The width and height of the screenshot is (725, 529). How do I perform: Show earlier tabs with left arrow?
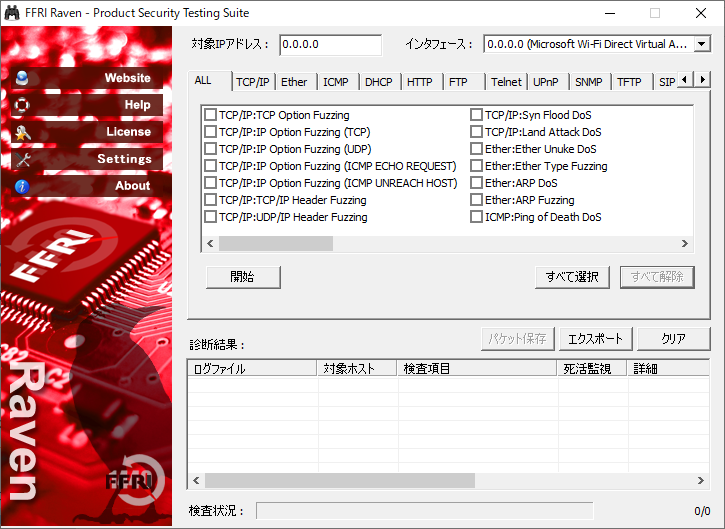685,80
